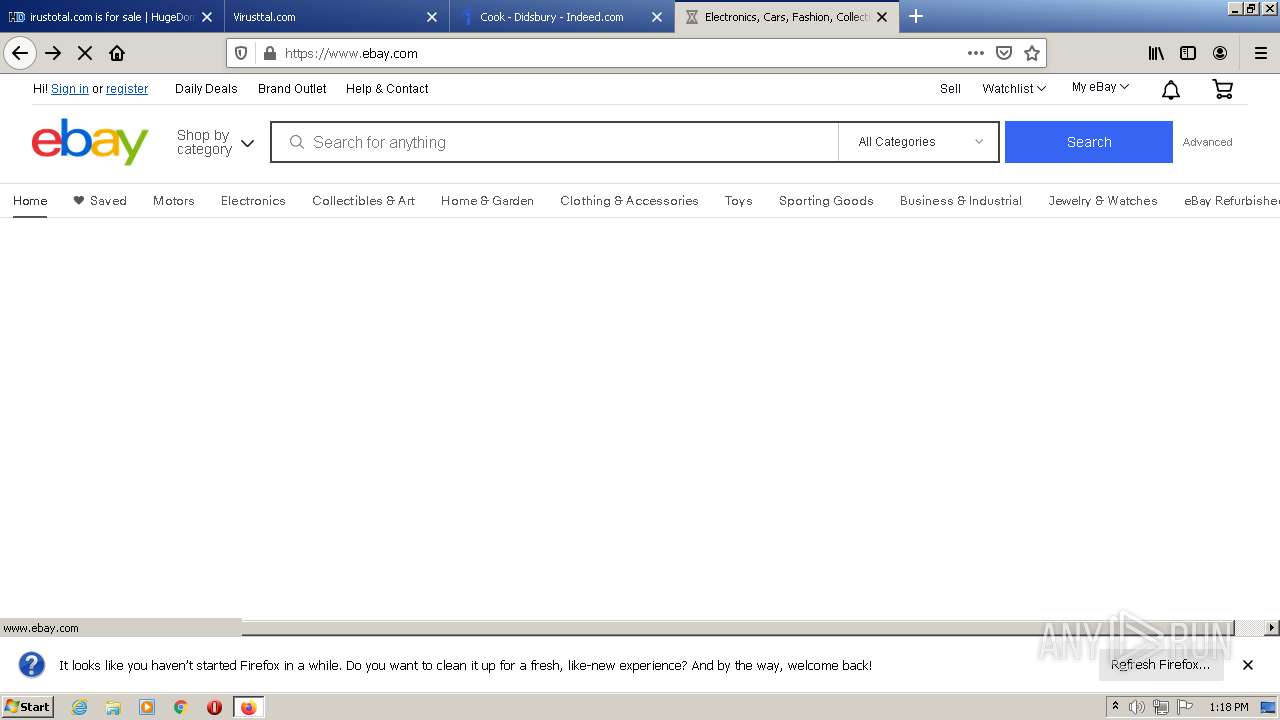
Task: Open the Clothing & Accessories category
Action: (629, 201)
